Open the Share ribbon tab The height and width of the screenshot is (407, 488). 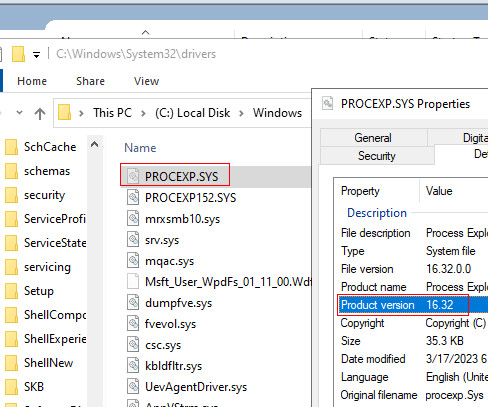coord(90,81)
